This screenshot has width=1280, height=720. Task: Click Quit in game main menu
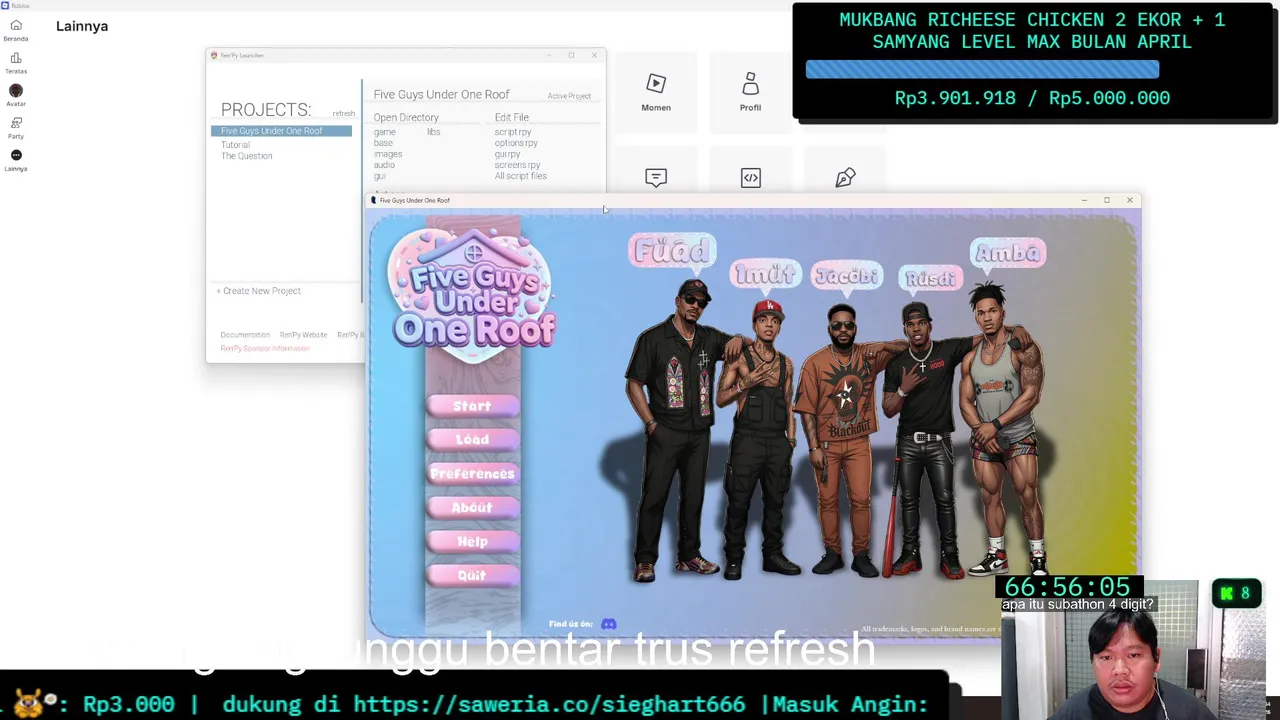click(x=472, y=576)
